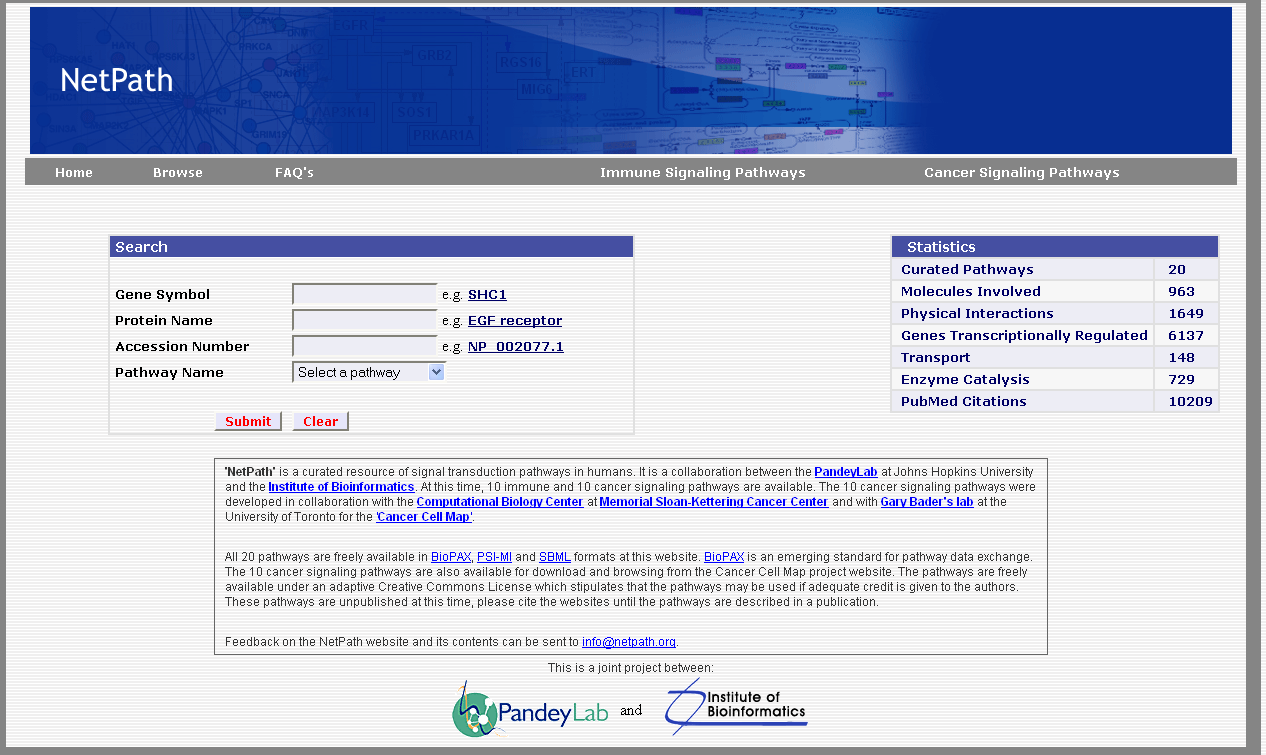Click the Submit button

click(x=248, y=421)
